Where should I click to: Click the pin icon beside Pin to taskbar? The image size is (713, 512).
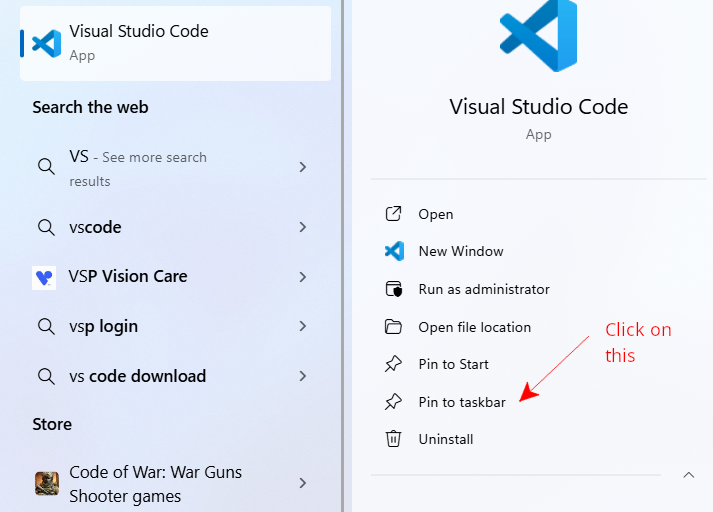393,402
